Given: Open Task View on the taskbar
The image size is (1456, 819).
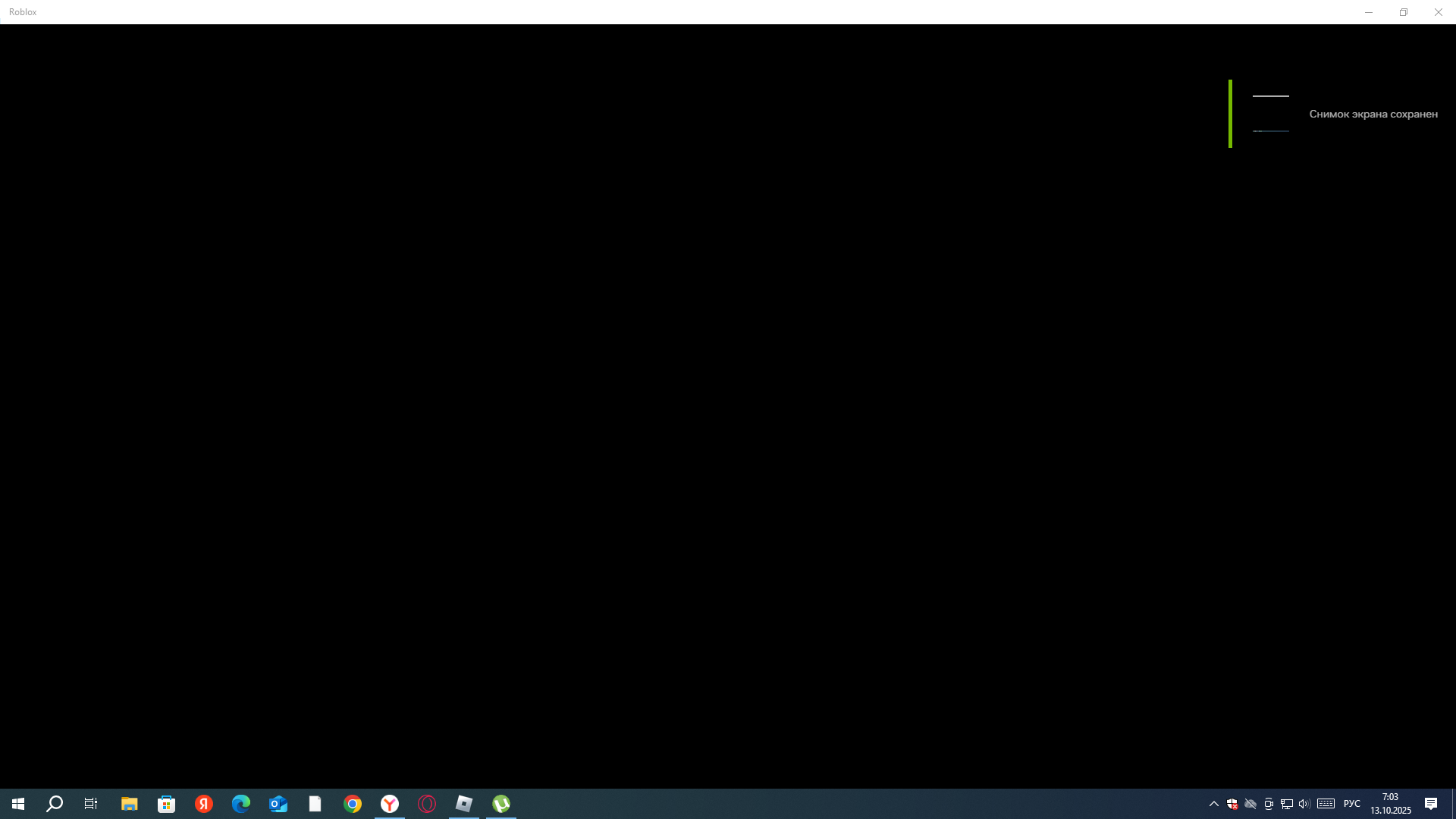Looking at the screenshot, I should (x=91, y=804).
